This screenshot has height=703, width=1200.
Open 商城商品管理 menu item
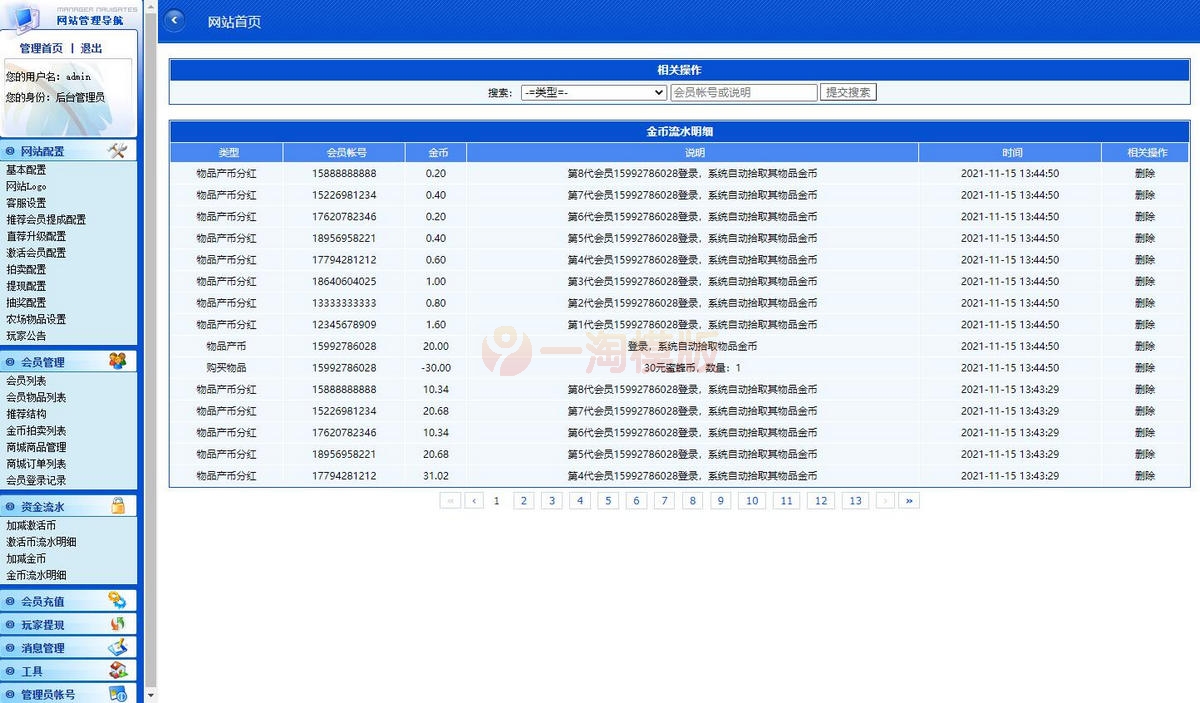point(36,447)
